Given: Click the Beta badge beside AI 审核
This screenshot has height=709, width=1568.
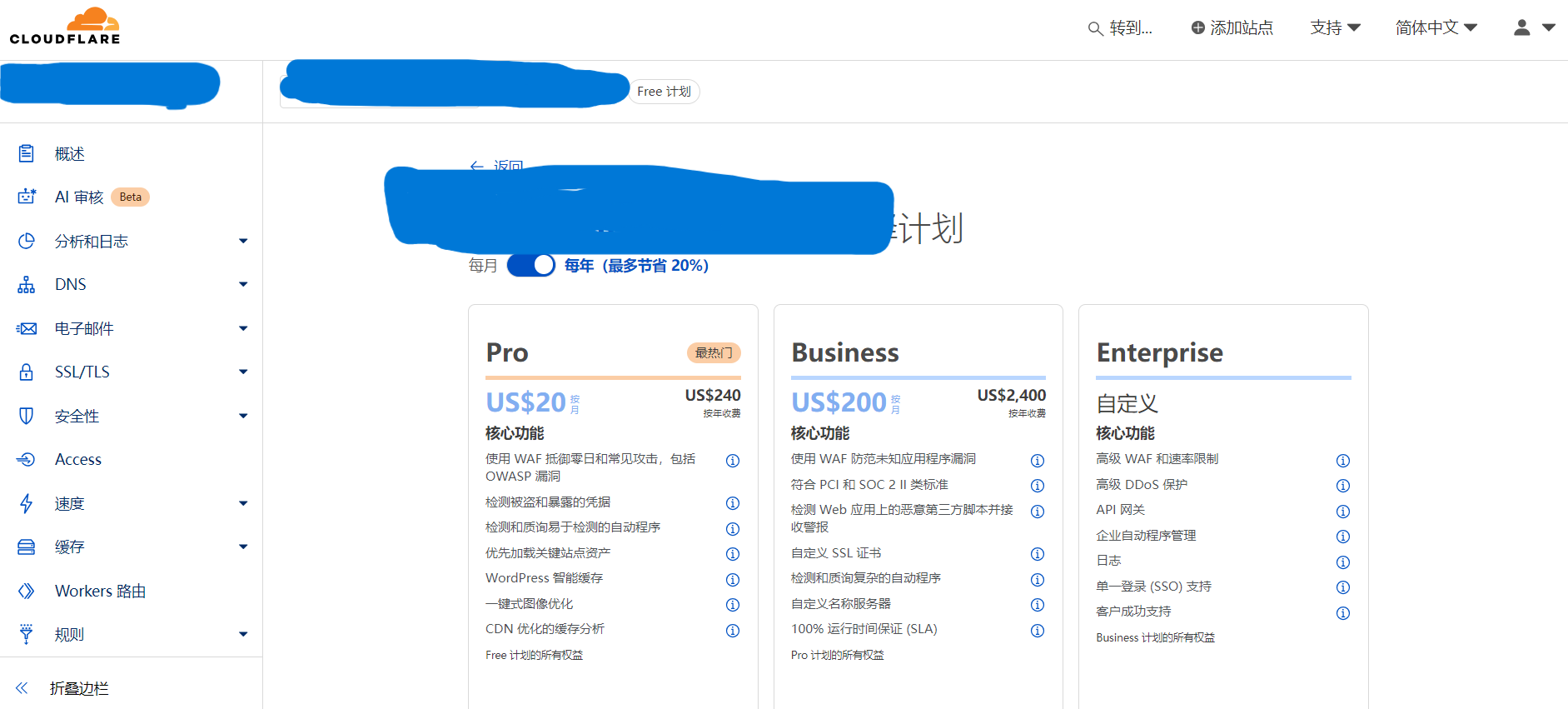Looking at the screenshot, I should (x=130, y=197).
